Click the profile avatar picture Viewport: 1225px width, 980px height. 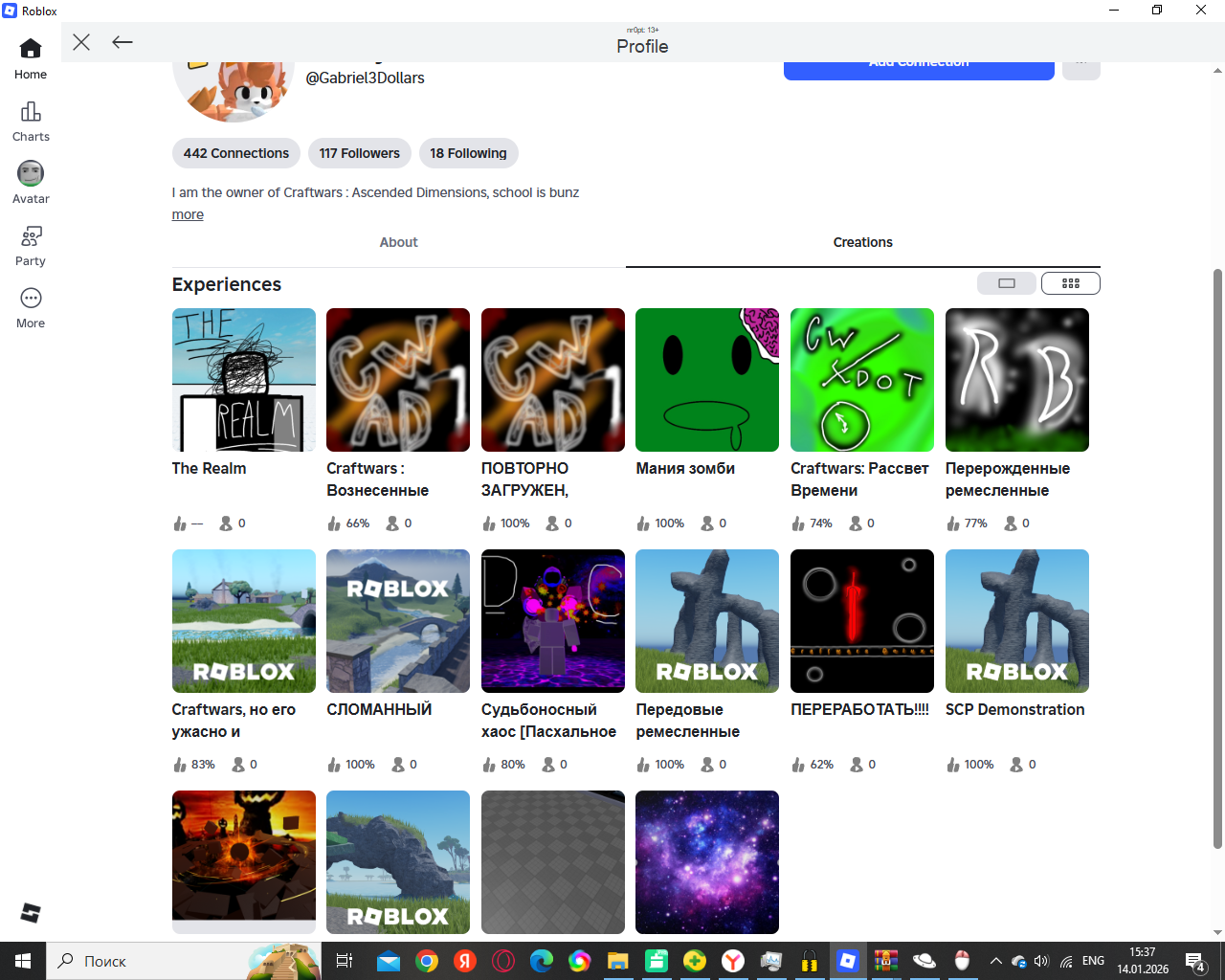click(234, 91)
